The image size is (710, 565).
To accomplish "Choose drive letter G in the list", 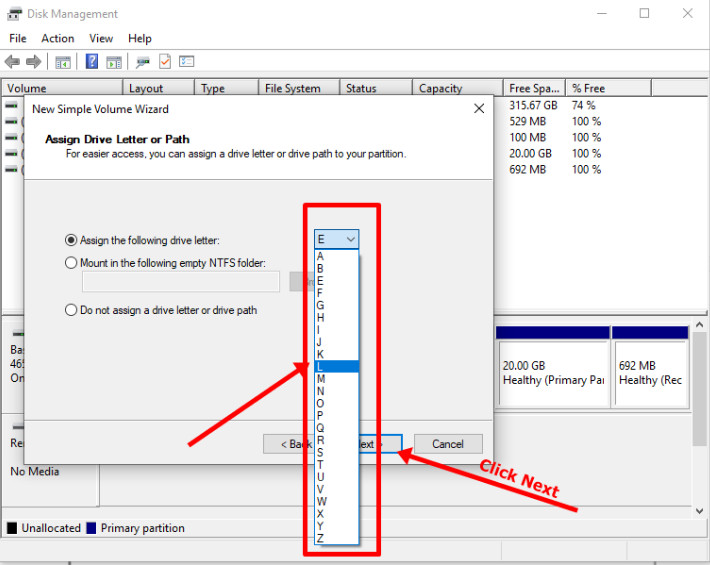I will click(336, 305).
